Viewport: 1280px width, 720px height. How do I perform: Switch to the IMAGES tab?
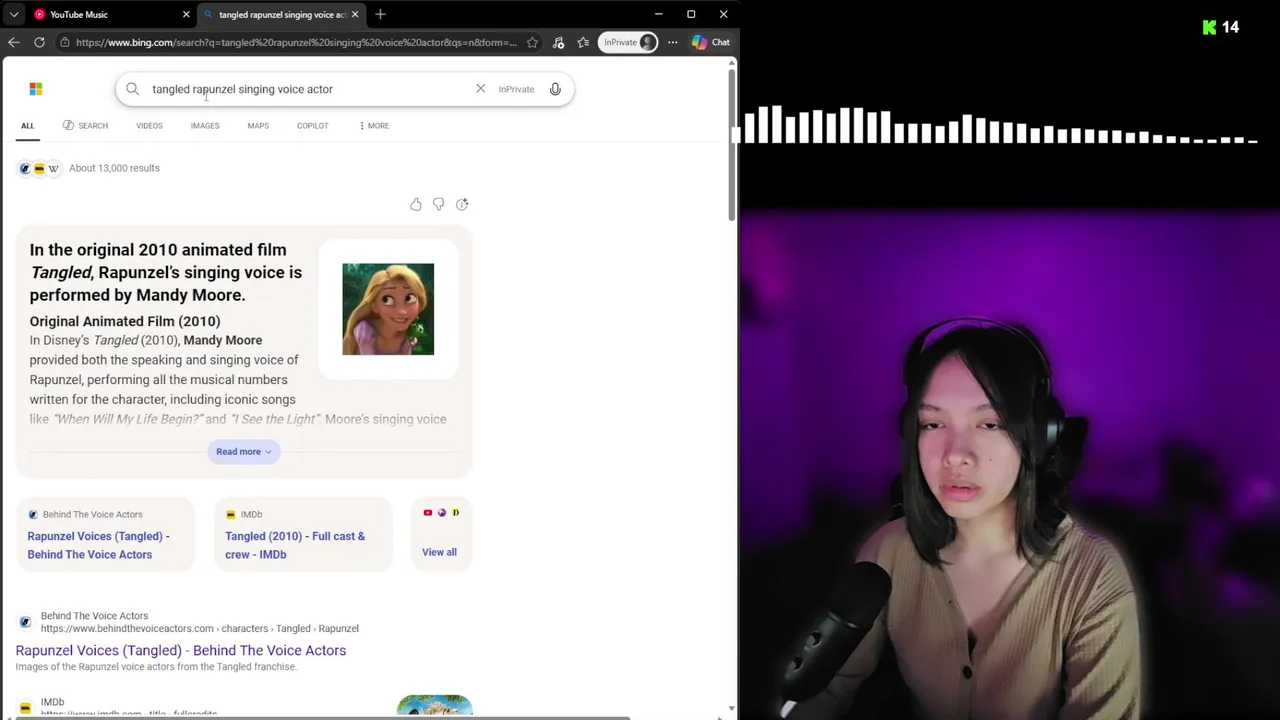(x=205, y=126)
